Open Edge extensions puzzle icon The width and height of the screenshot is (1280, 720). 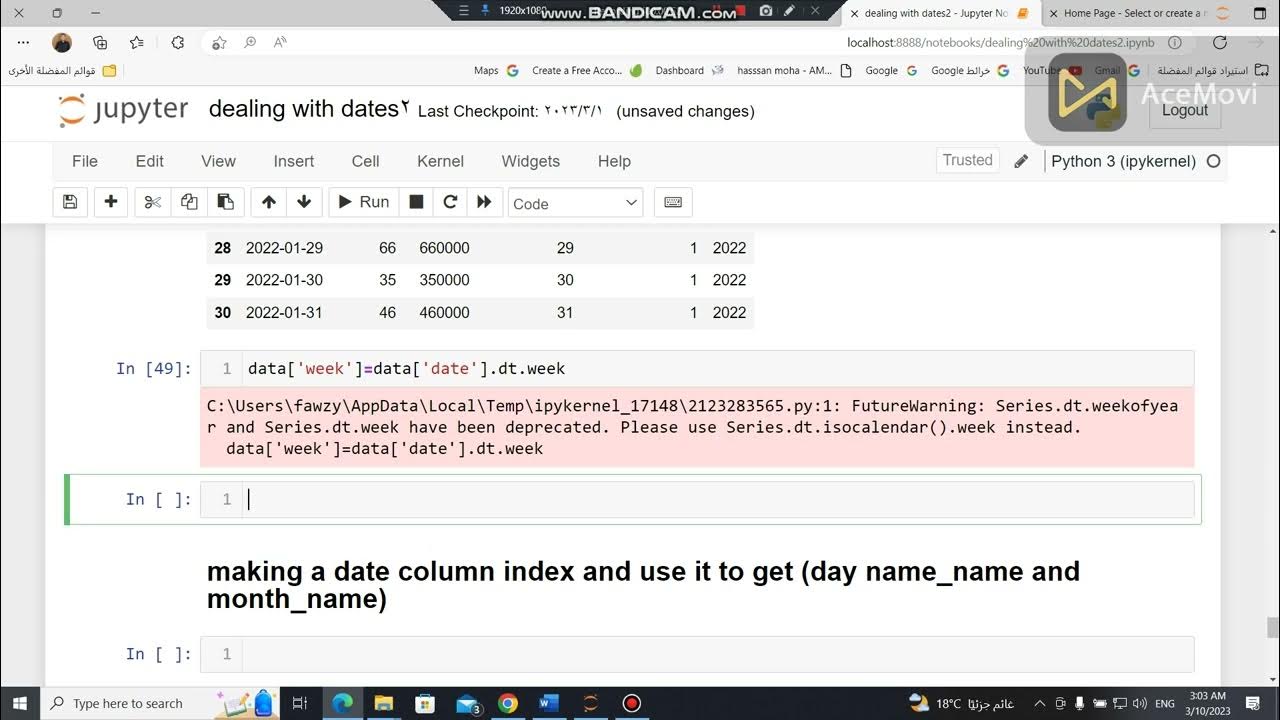point(178,43)
